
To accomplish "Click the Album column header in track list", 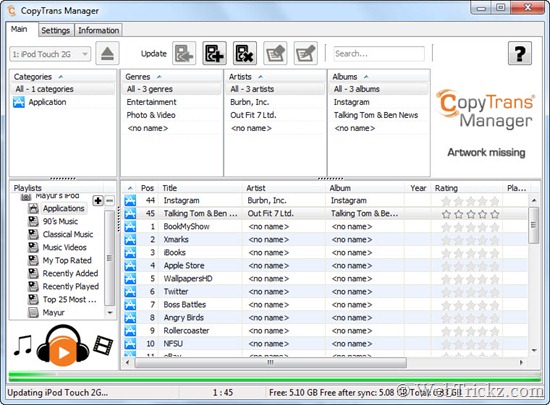I will pos(365,188).
